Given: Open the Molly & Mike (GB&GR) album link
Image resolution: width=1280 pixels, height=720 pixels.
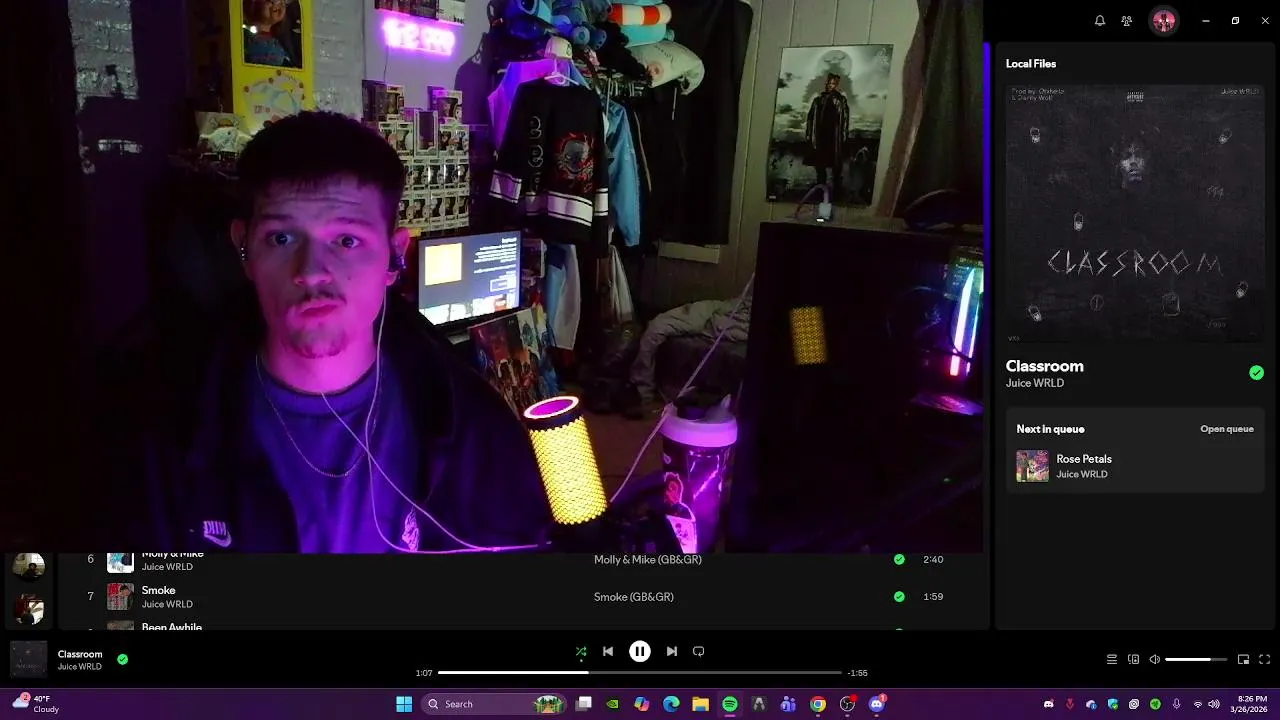Looking at the screenshot, I should coord(648,560).
